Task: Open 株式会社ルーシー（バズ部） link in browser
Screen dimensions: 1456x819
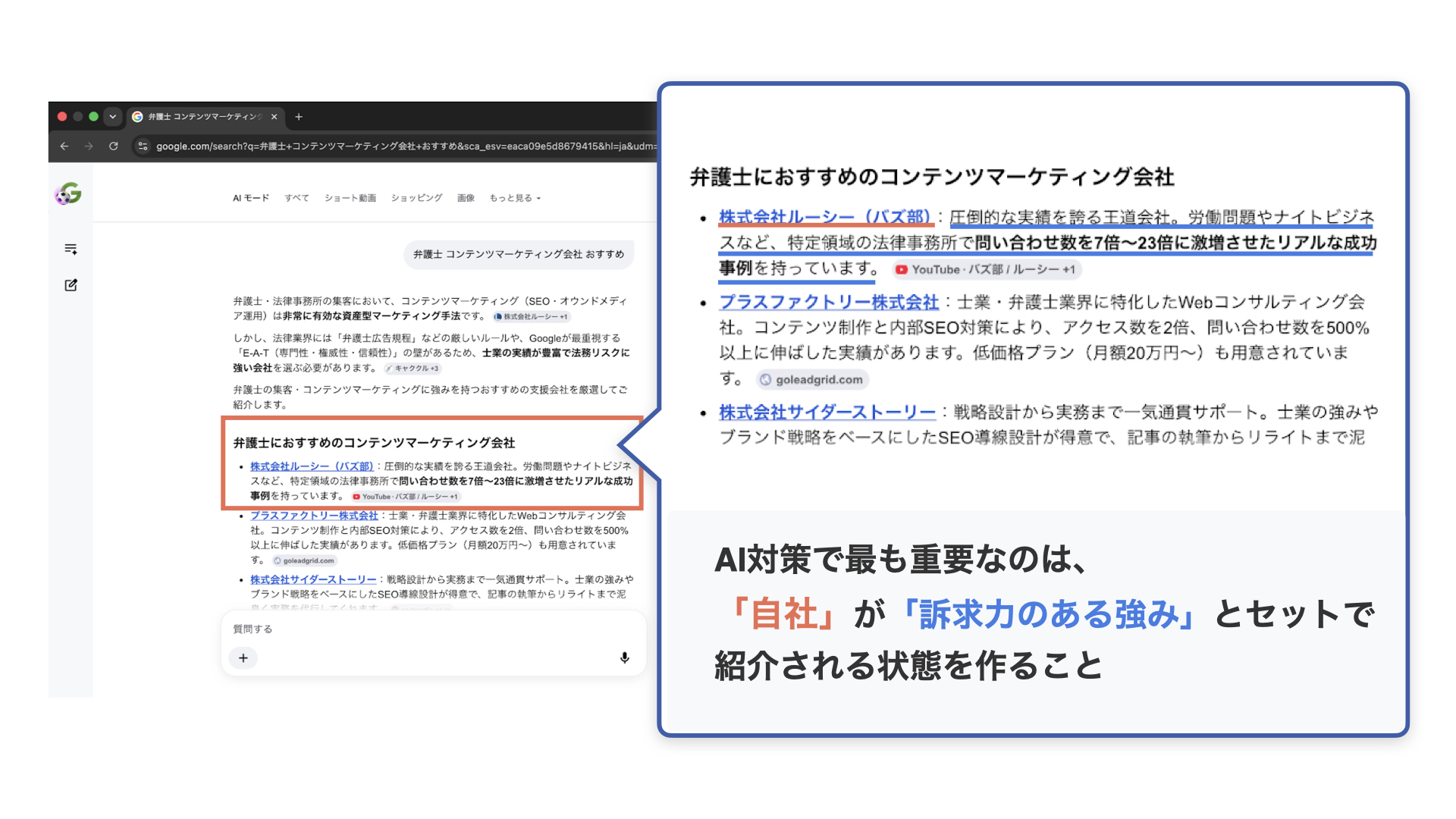Action: (x=312, y=466)
